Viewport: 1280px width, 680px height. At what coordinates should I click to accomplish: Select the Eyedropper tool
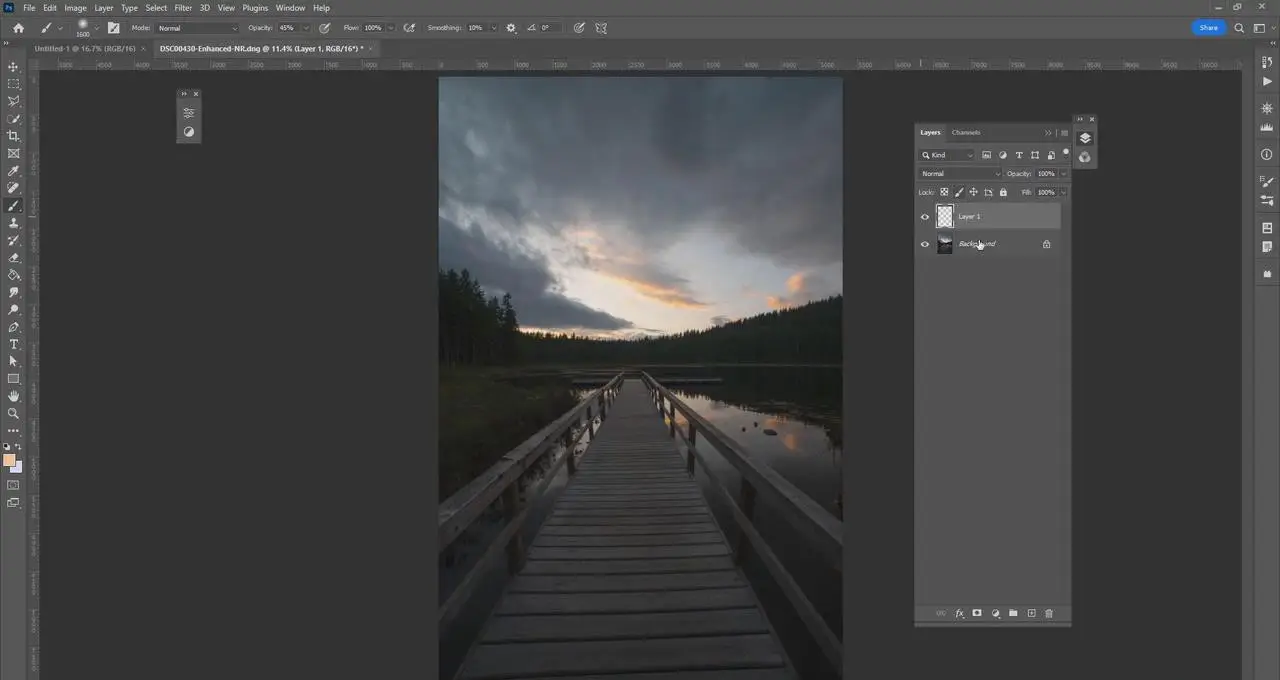click(13, 171)
